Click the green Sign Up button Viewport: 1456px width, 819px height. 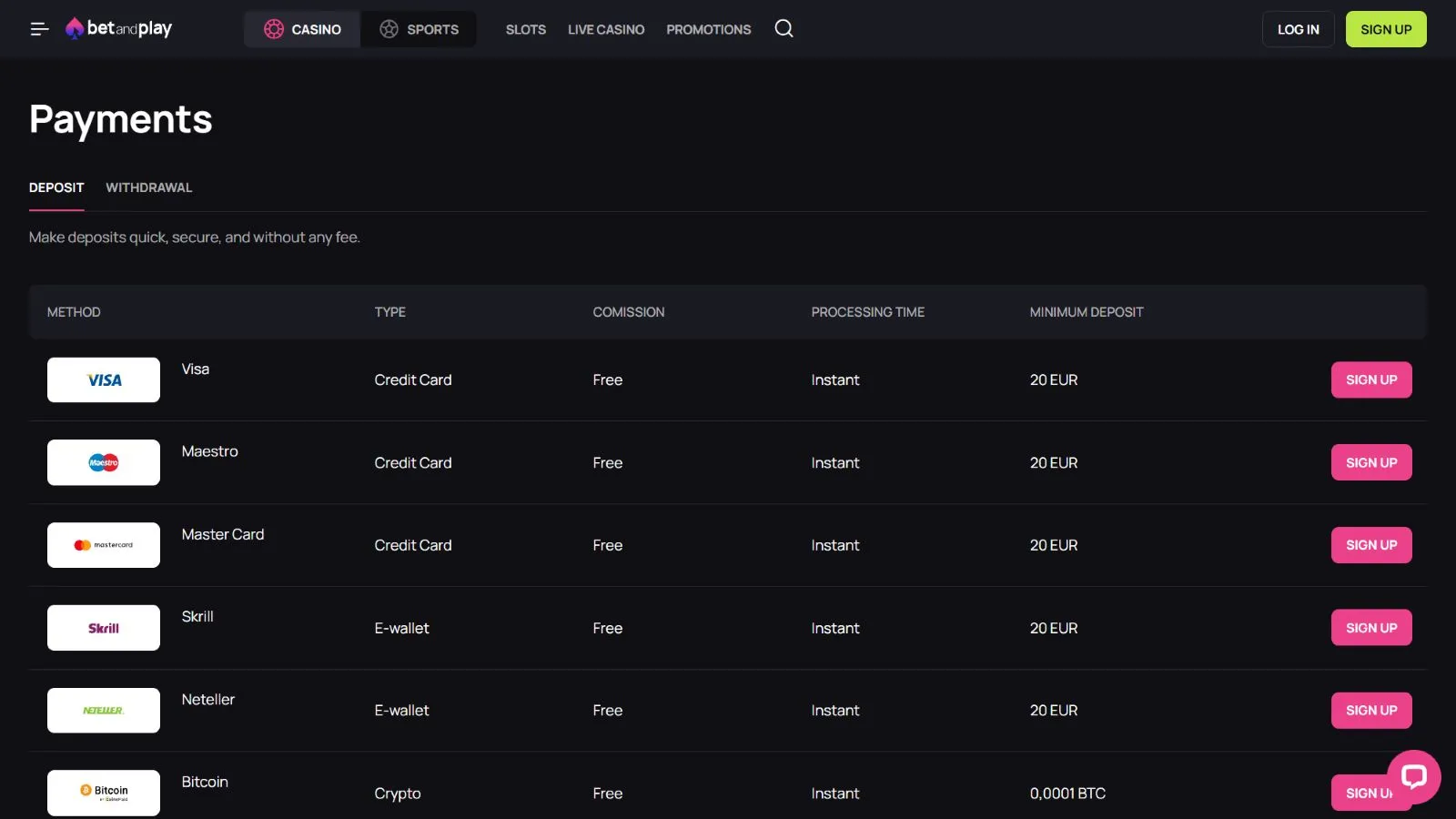(x=1385, y=29)
